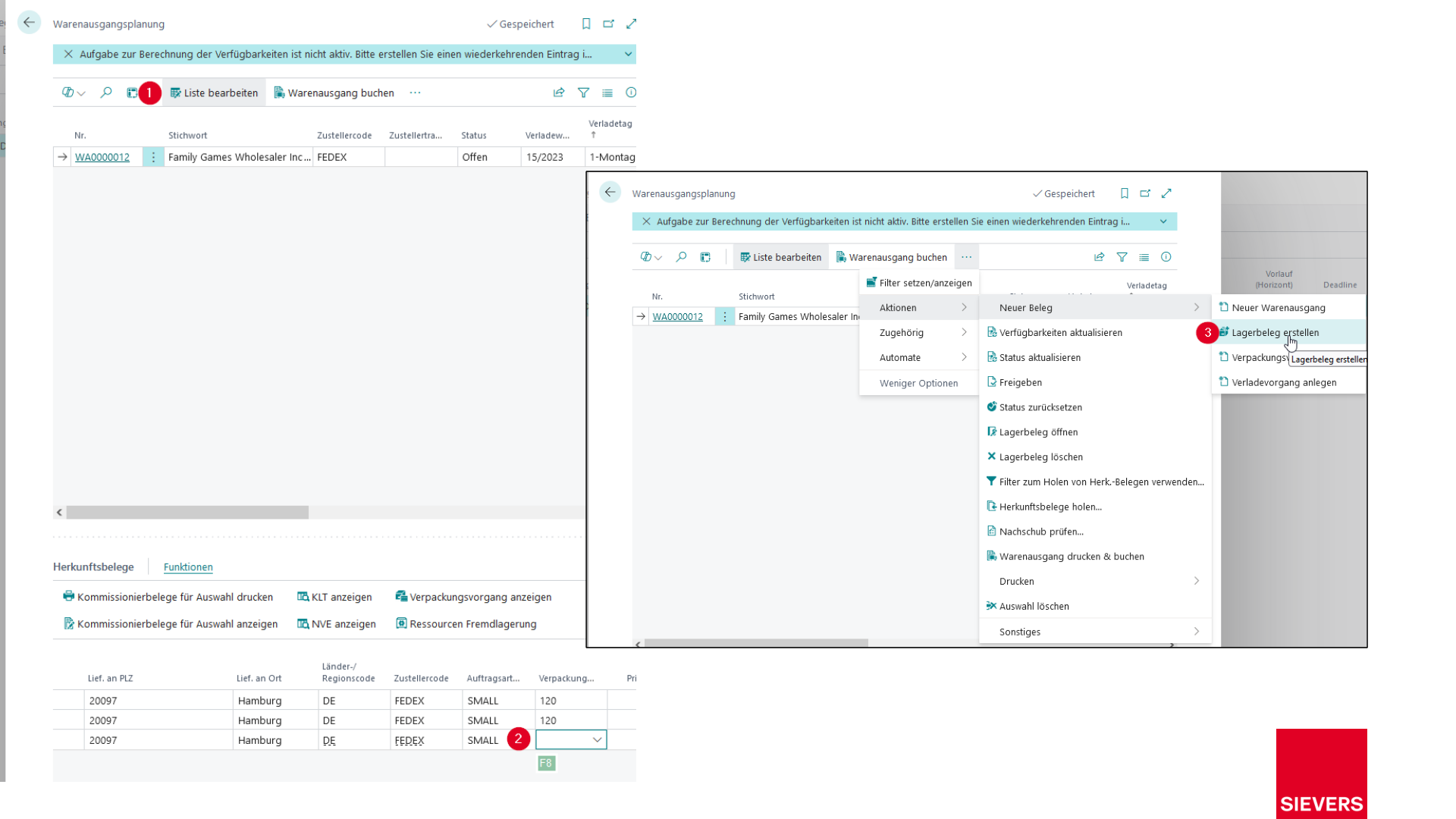Click Kommissionierbelege für Auswahl drucken
The width and height of the screenshot is (1456, 819).
[168, 597]
